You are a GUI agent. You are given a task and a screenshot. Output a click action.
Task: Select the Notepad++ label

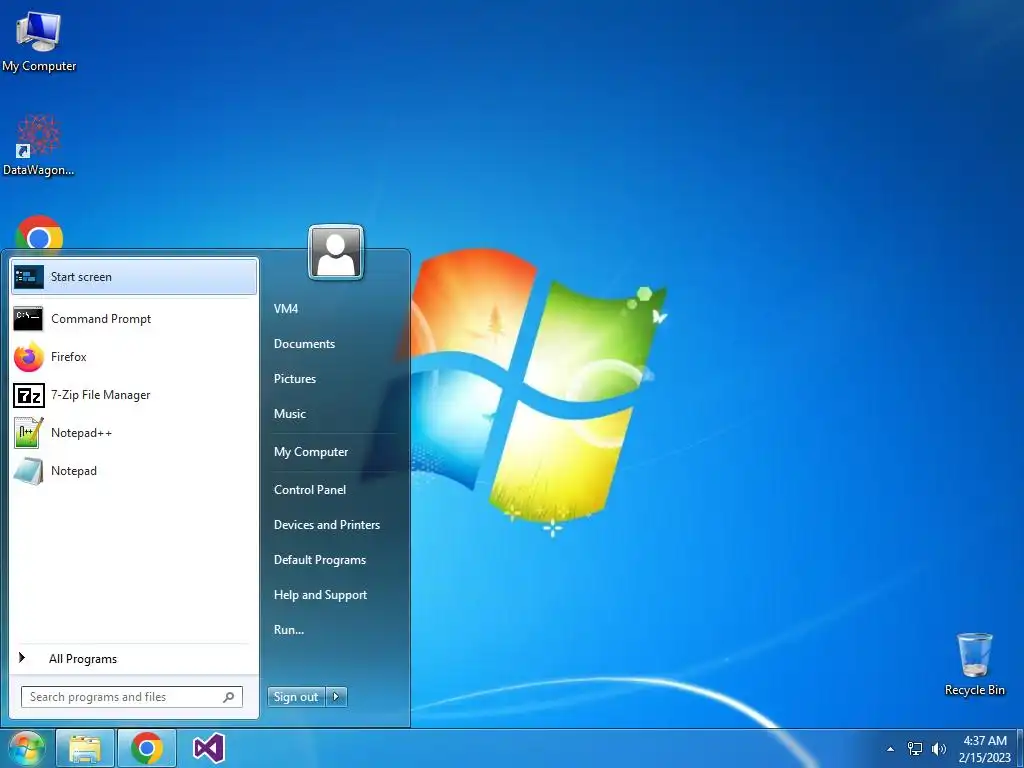pos(82,432)
